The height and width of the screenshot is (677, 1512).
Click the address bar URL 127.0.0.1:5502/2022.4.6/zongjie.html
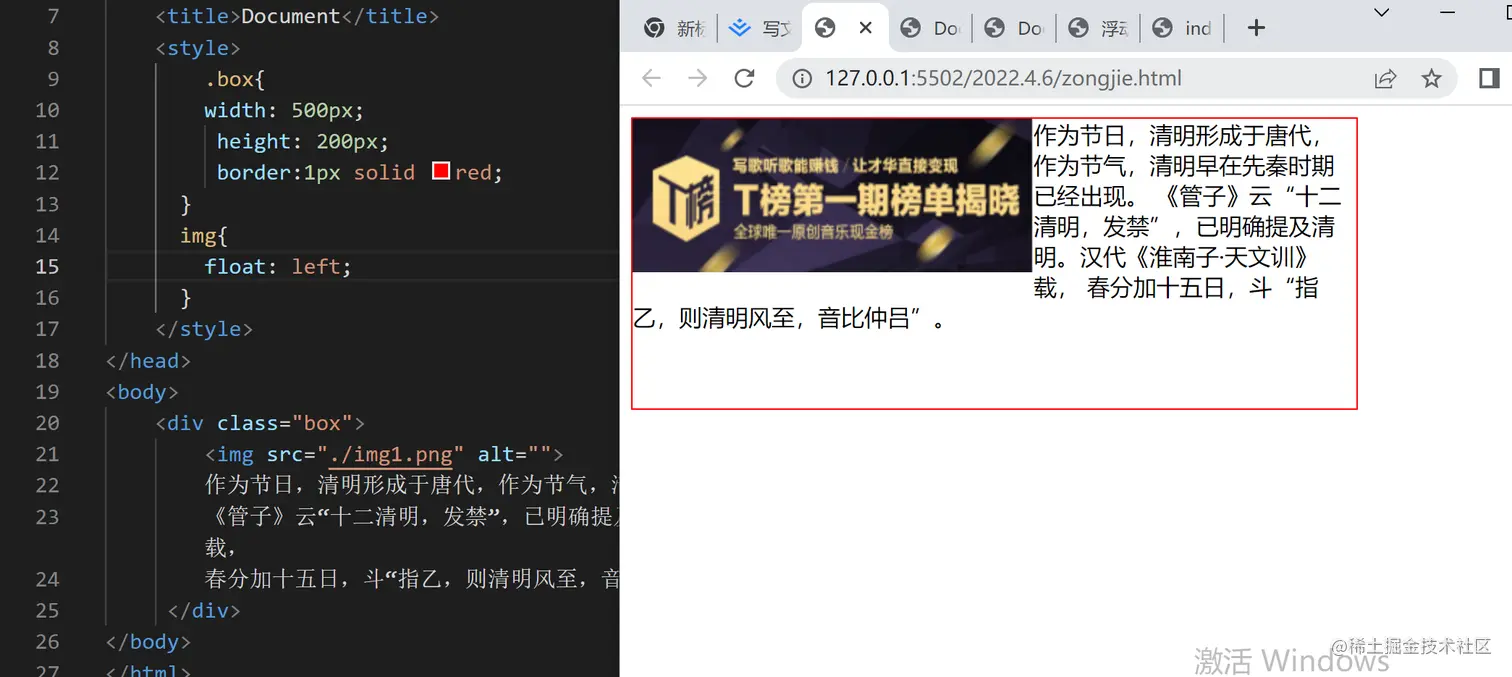click(1003, 78)
